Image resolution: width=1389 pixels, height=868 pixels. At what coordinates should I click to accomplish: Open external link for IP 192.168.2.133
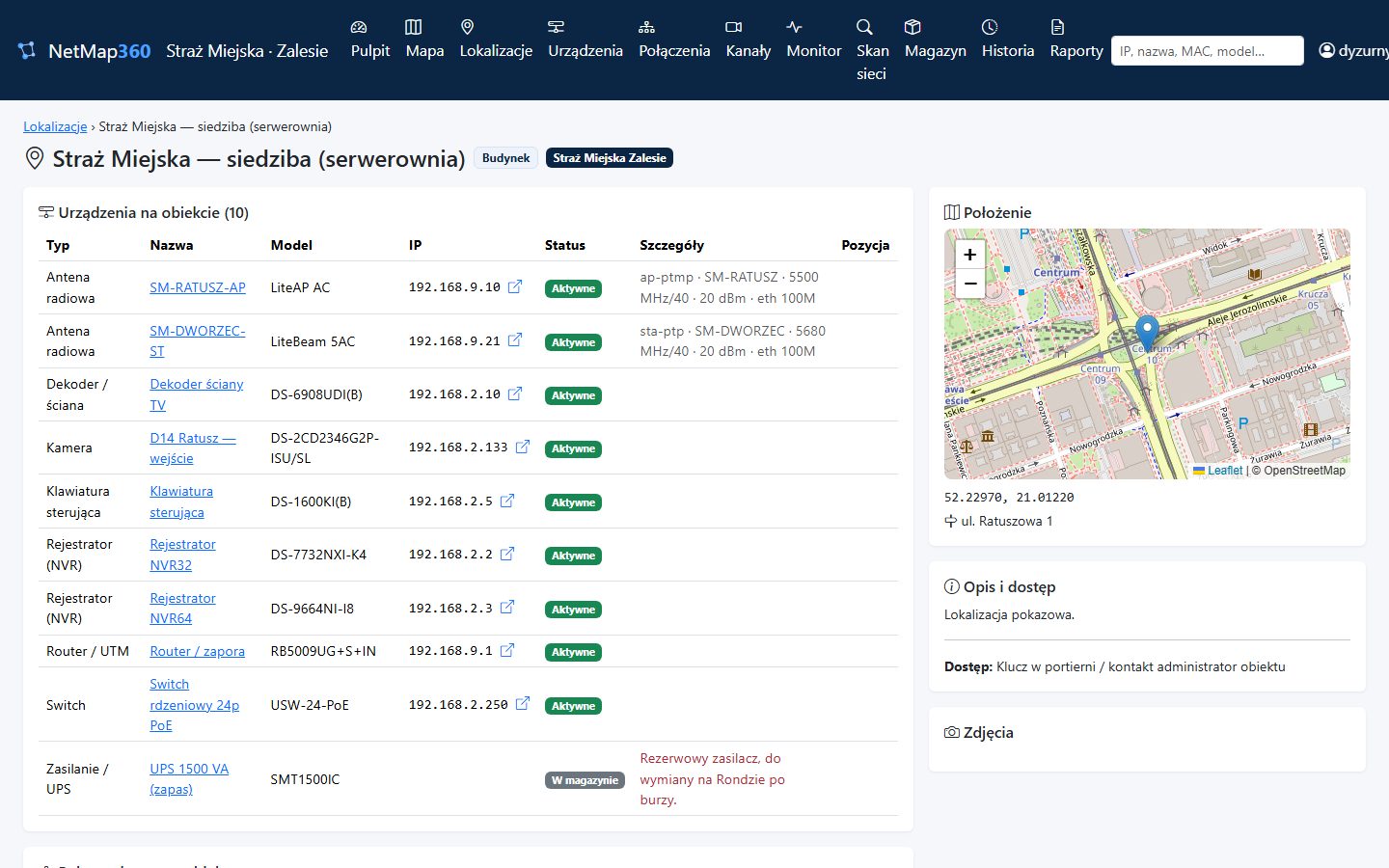coord(523,447)
